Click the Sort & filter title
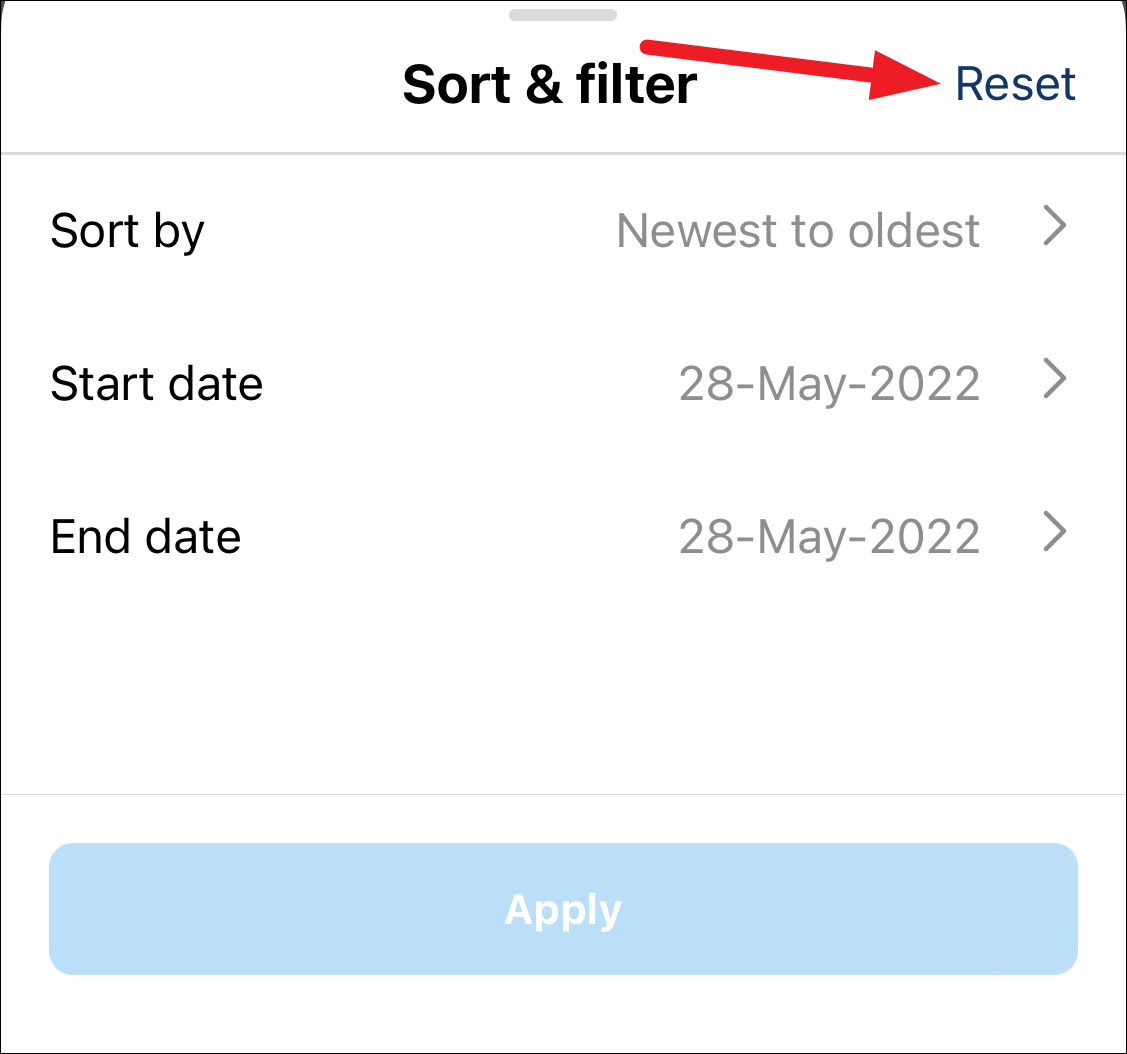The height and width of the screenshot is (1054, 1127). [x=549, y=84]
